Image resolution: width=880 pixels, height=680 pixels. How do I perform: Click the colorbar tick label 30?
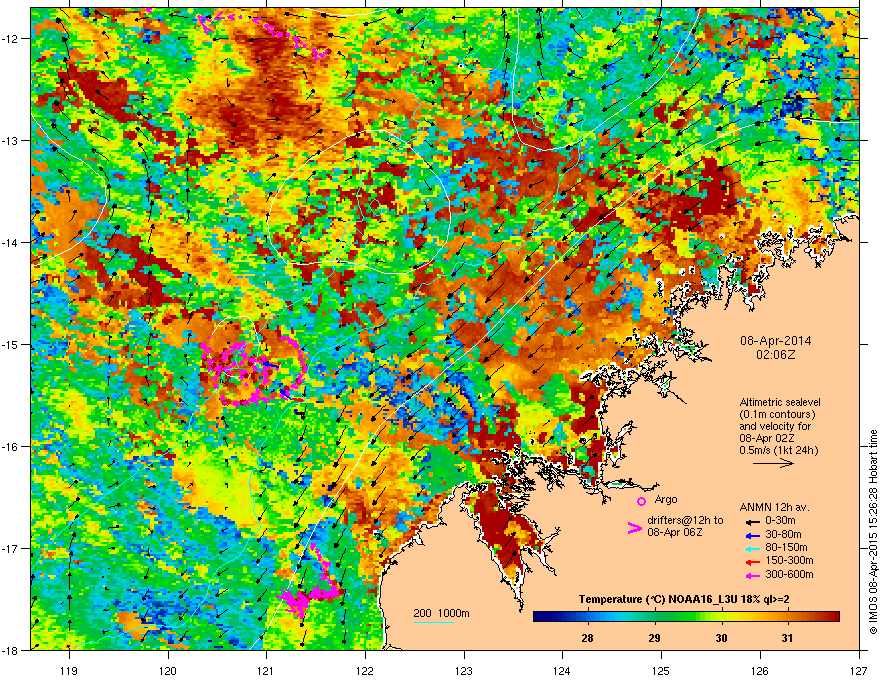(721, 638)
